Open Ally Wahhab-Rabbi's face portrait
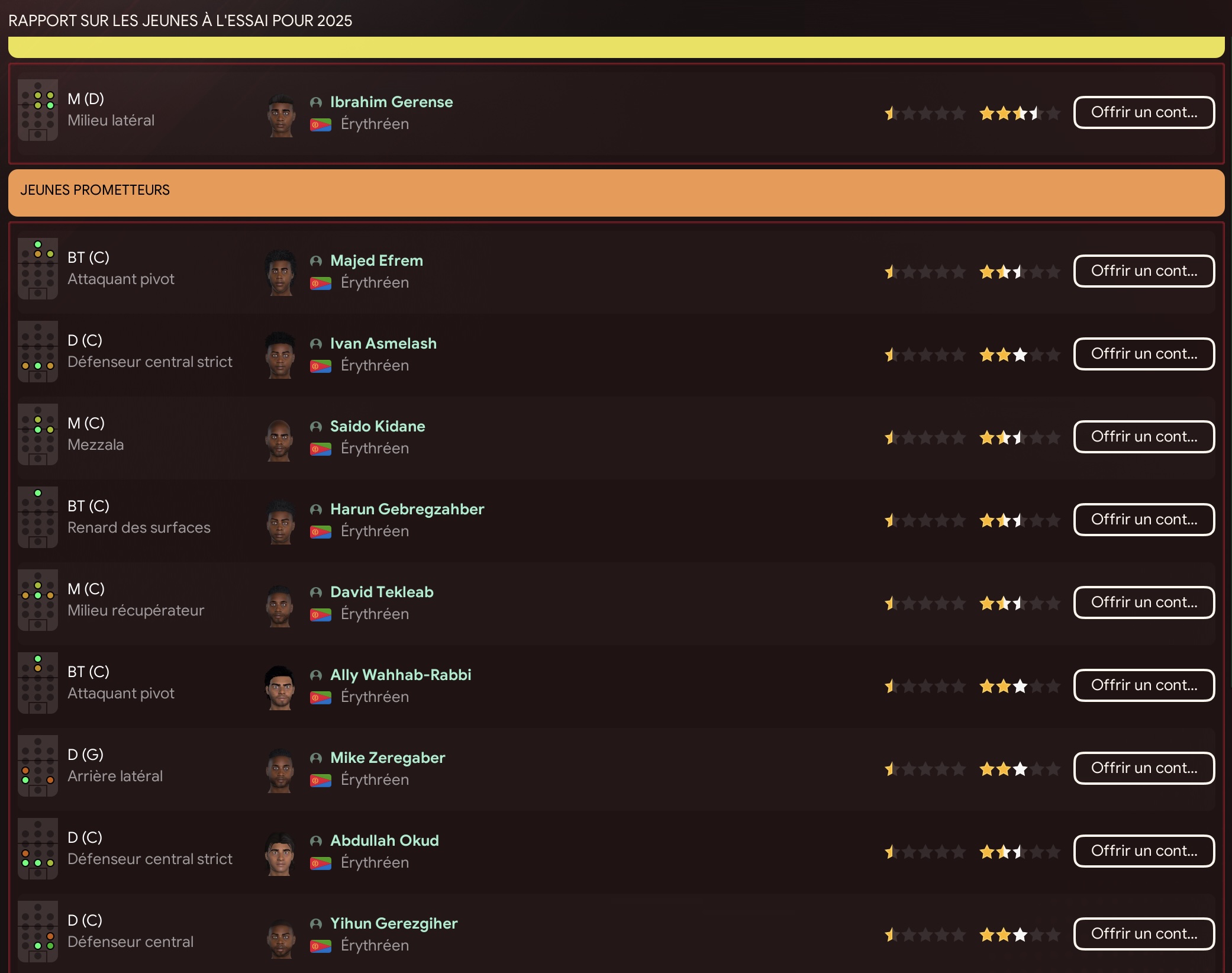 click(280, 687)
